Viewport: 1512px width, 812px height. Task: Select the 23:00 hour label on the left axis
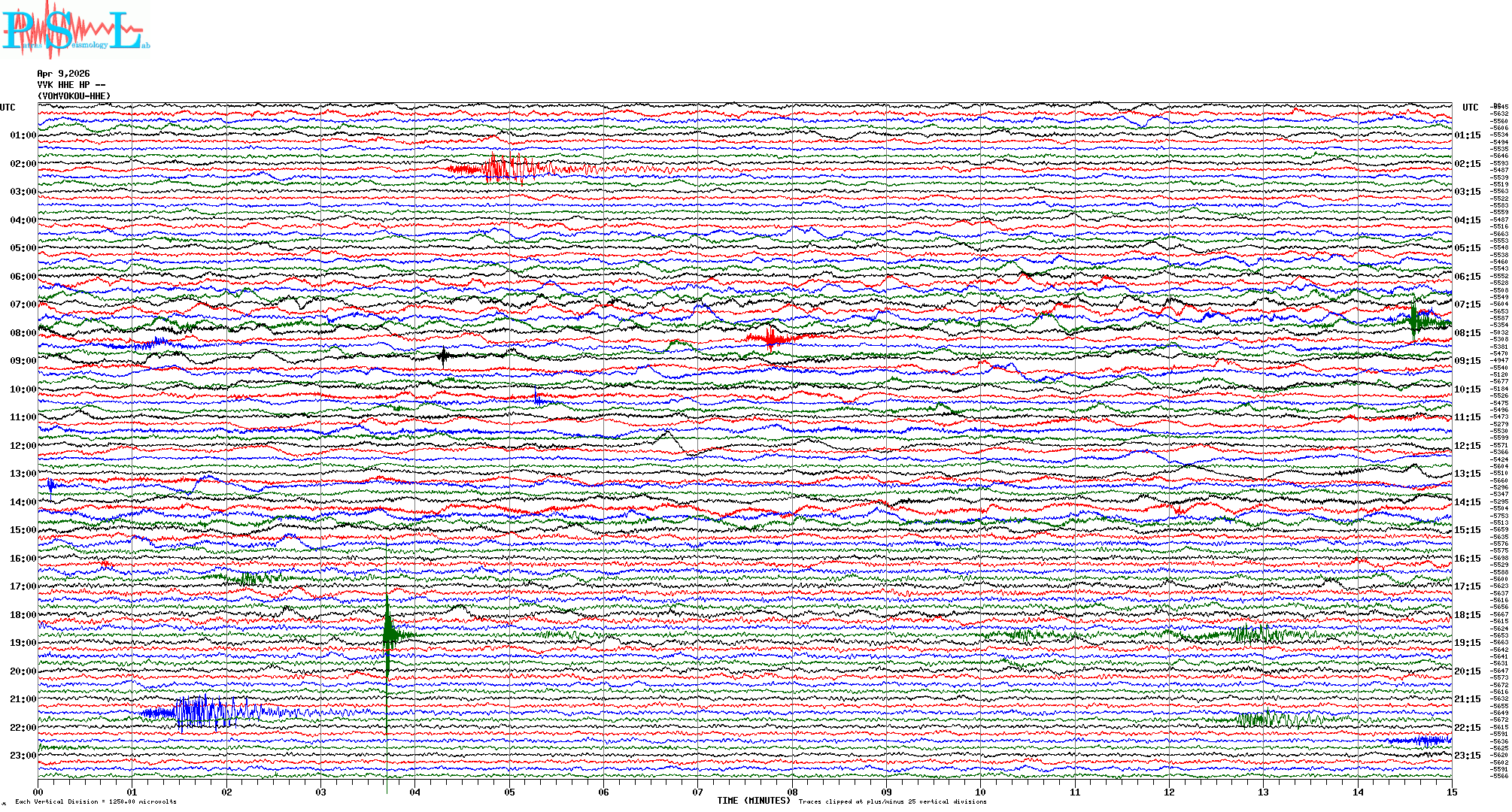[x=23, y=756]
